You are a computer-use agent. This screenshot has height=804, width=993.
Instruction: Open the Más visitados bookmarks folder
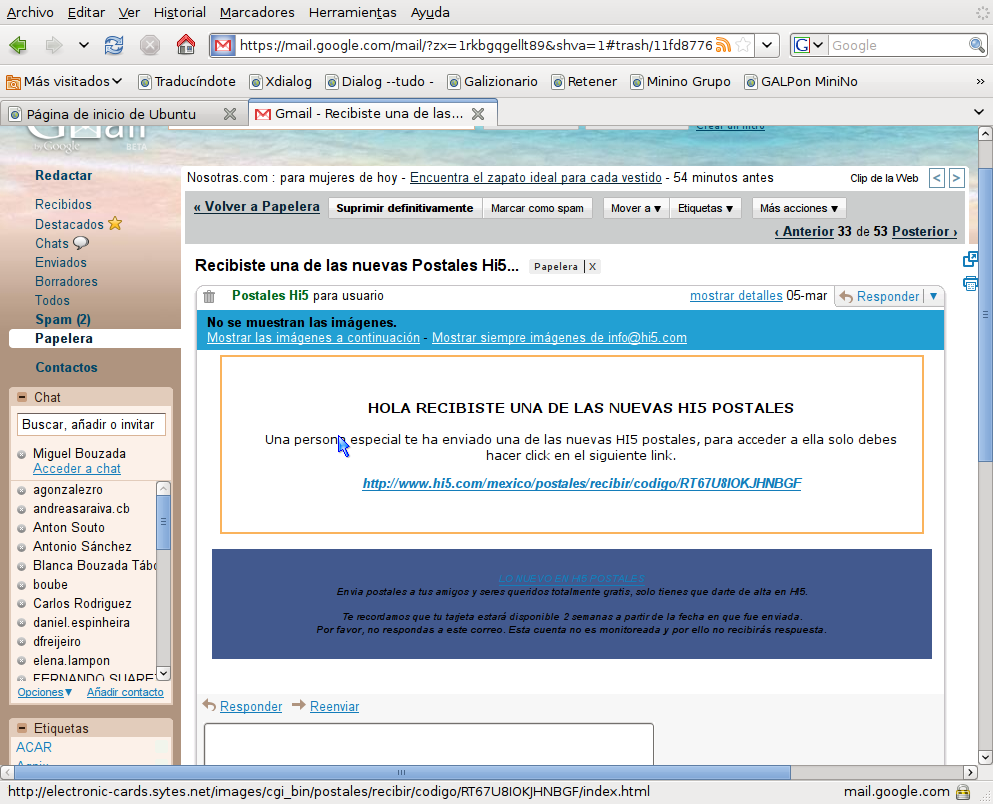click(x=64, y=81)
